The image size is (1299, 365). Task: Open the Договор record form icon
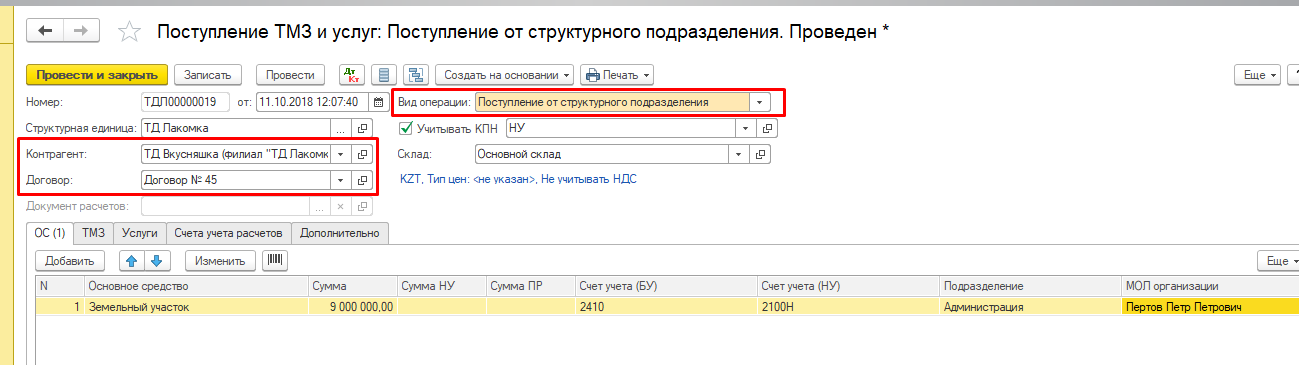[x=363, y=180]
